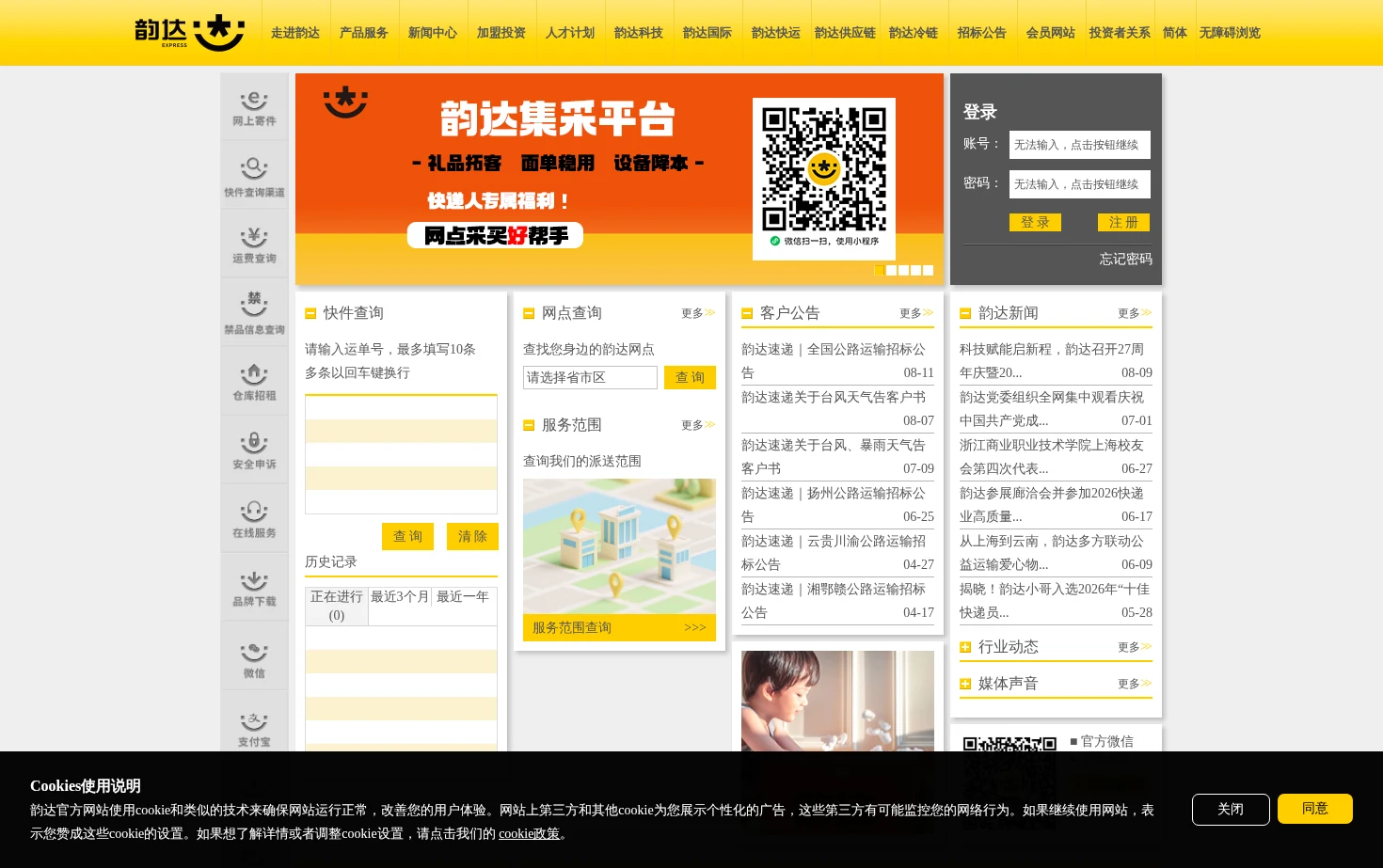Open the 快件查询渠道 sidebar icon
The width and height of the screenshot is (1383, 868).
(x=254, y=176)
